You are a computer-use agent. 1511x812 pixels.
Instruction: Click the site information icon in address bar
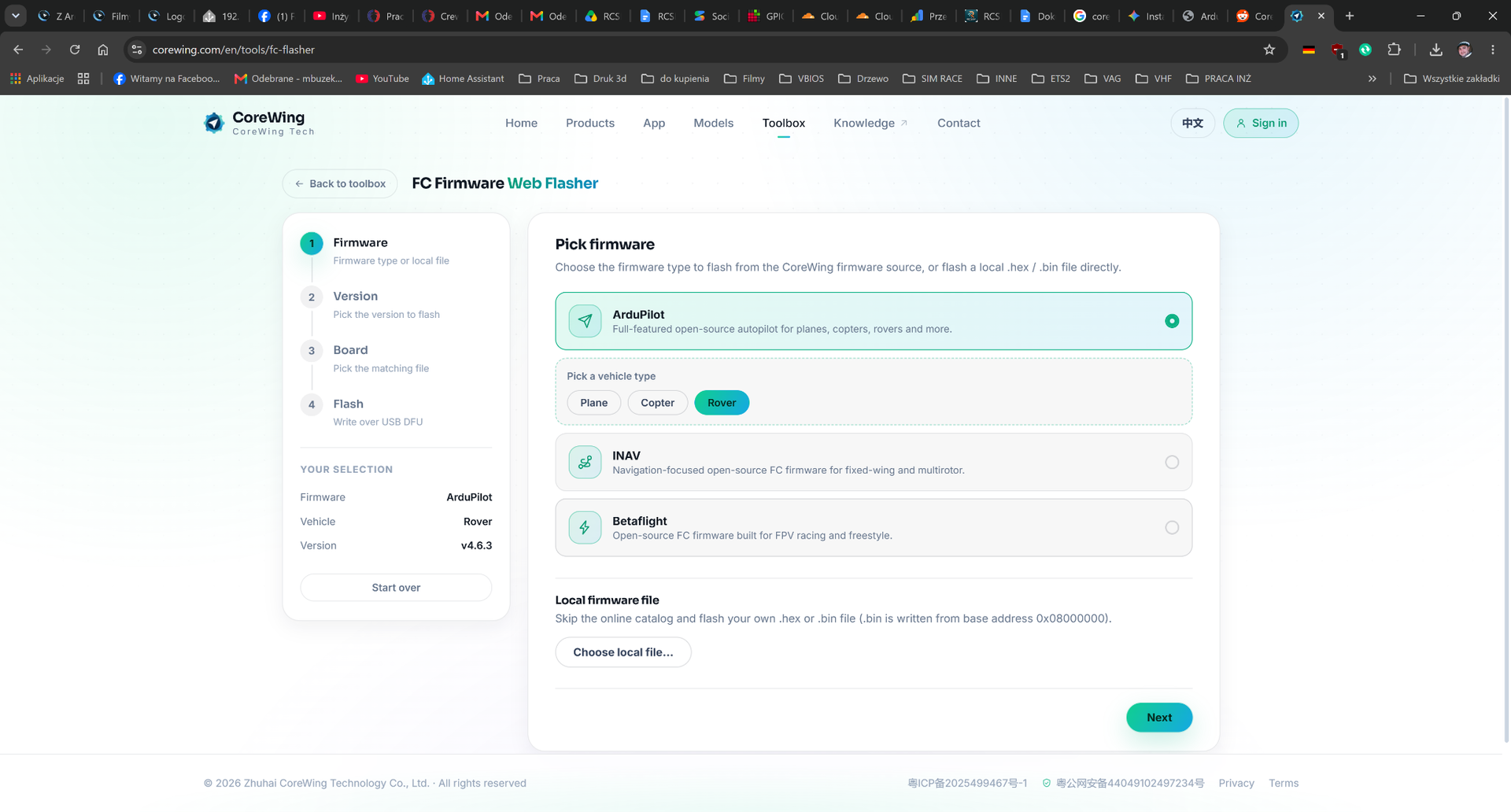pyautogui.click(x=137, y=50)
